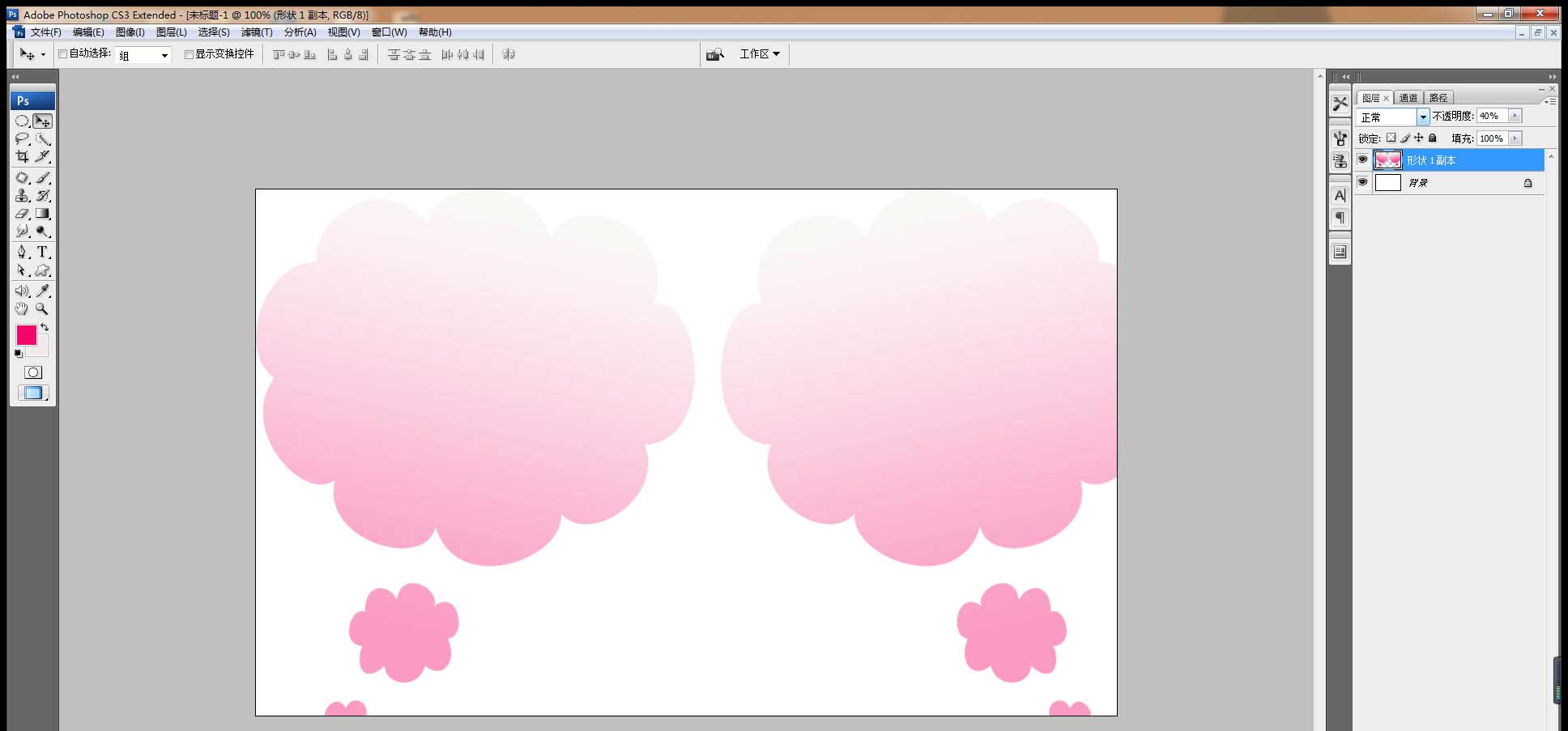Select the Smudge tool
The height and width of the screenshot is (731, 1568).
click(23, 232)
